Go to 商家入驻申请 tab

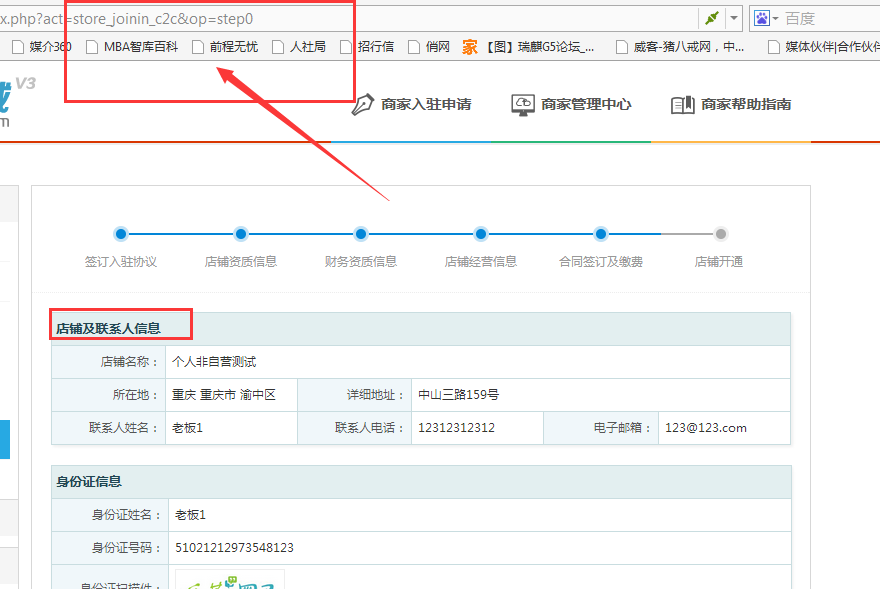(426, 104)
